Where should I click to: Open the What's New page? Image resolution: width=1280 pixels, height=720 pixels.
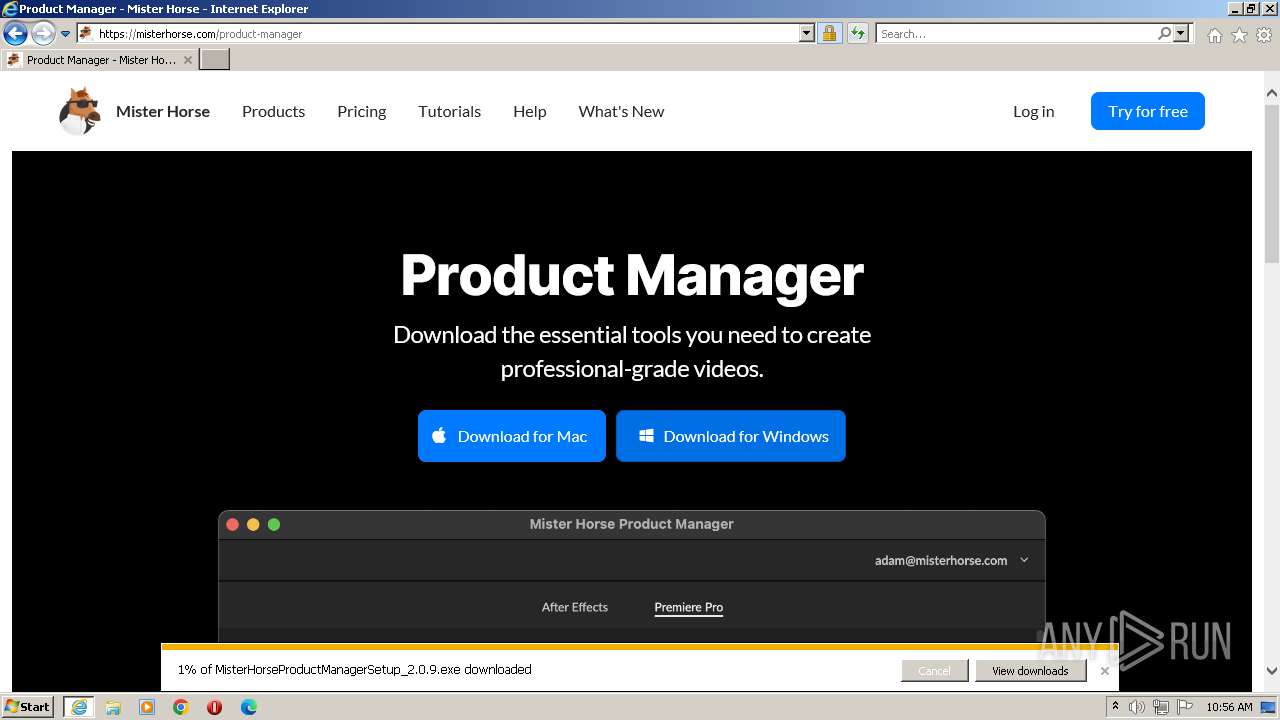(x=621, y=111)
